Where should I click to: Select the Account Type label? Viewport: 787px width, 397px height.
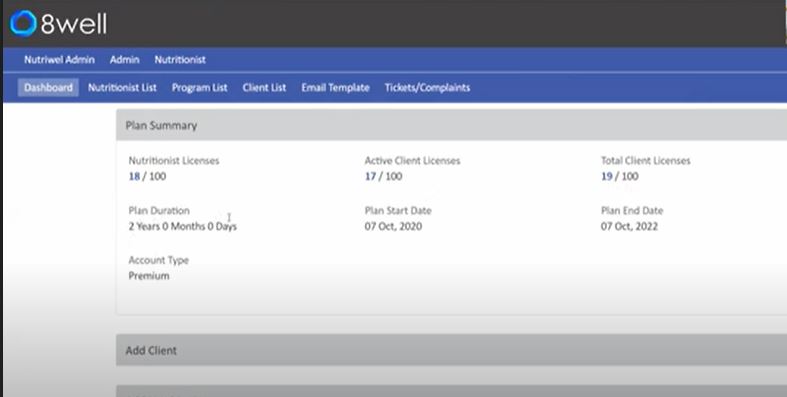pyautogui.click(x=159, y=260)
